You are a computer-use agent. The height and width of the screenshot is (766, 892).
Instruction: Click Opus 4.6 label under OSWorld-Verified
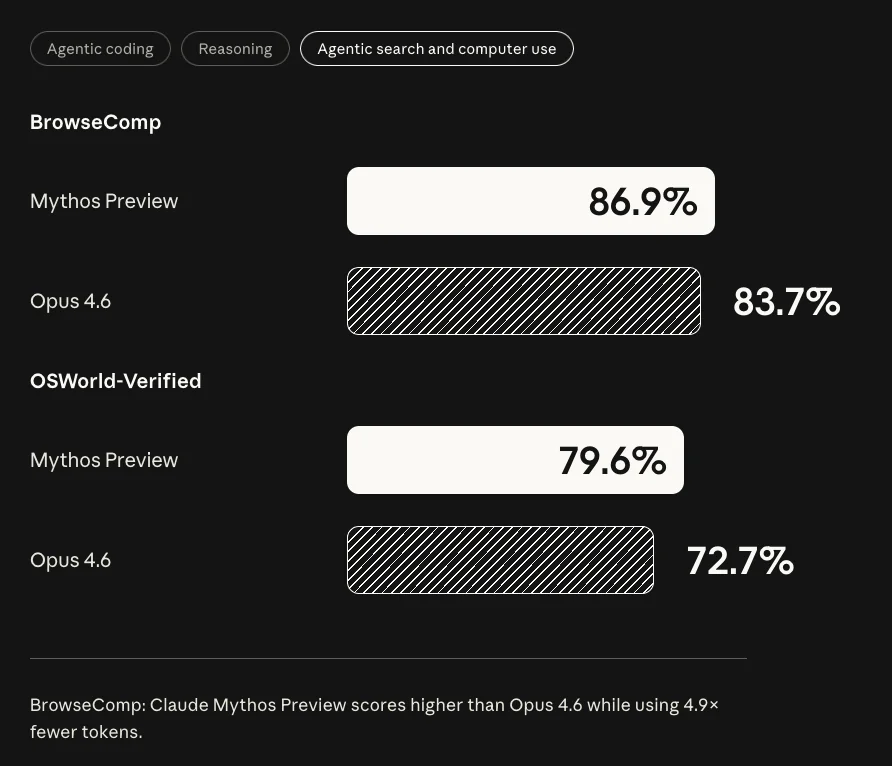(x=71, y=560)
